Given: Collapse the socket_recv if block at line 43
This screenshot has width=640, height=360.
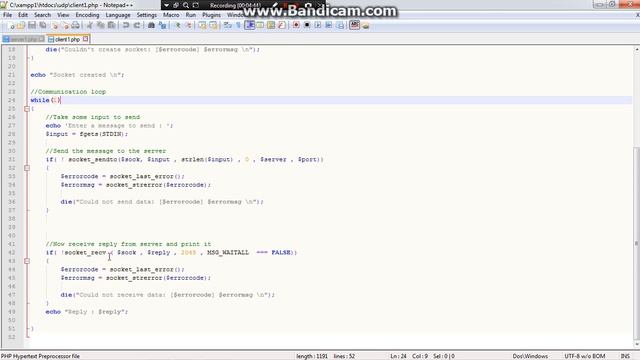Looking at the screenshot, I should [x=27, y=261].
